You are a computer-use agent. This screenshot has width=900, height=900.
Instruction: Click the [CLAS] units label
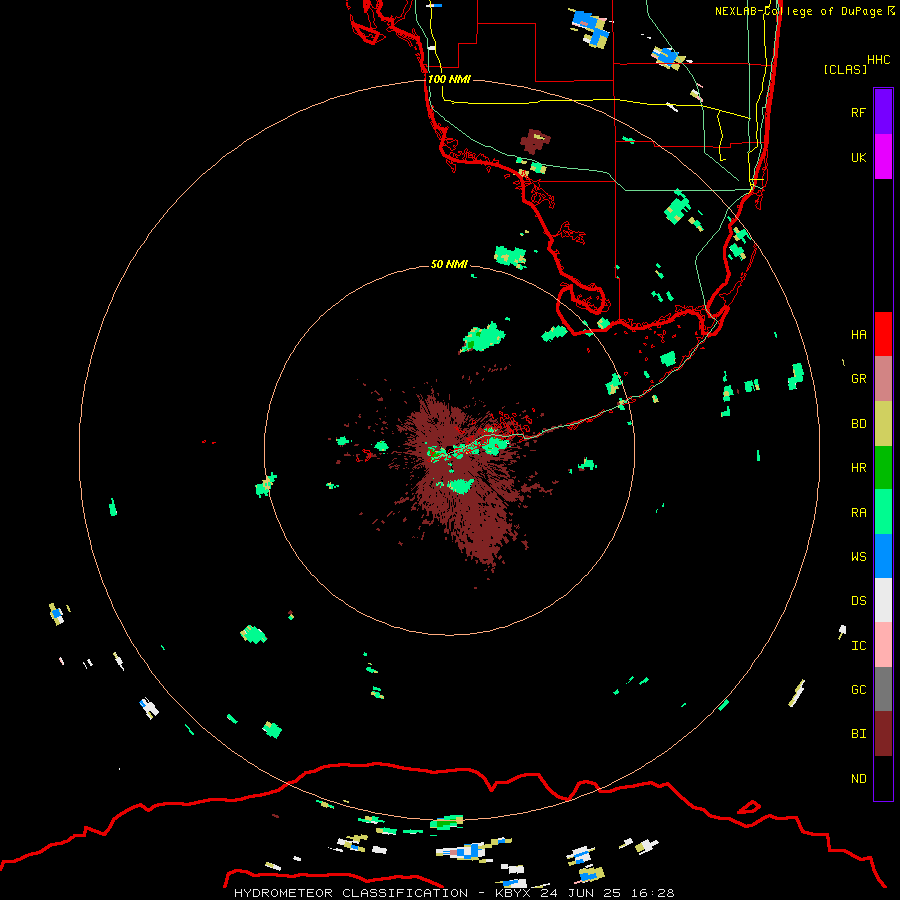coord(845,69)
